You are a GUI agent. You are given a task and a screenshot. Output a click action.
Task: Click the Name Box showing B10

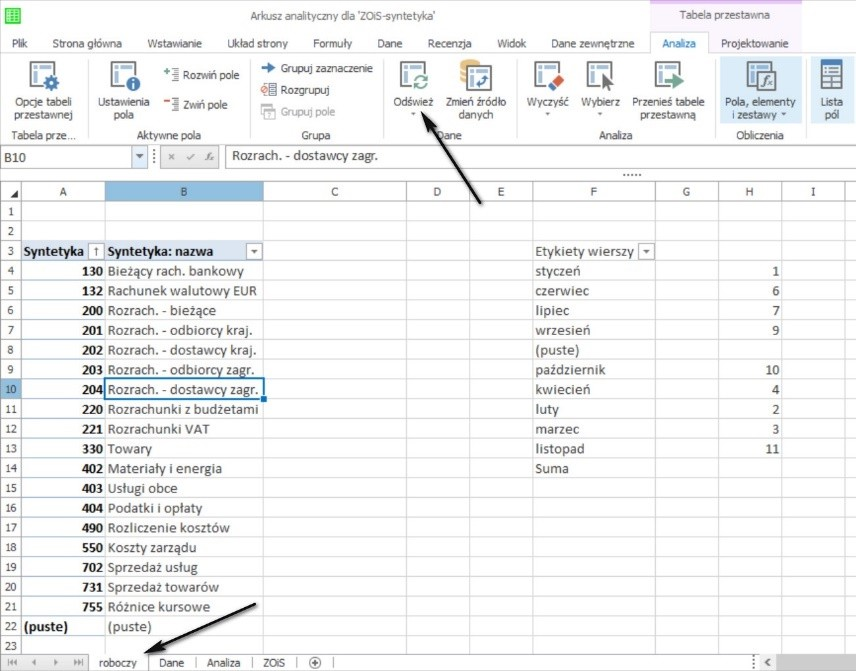[x=67, y=157]
